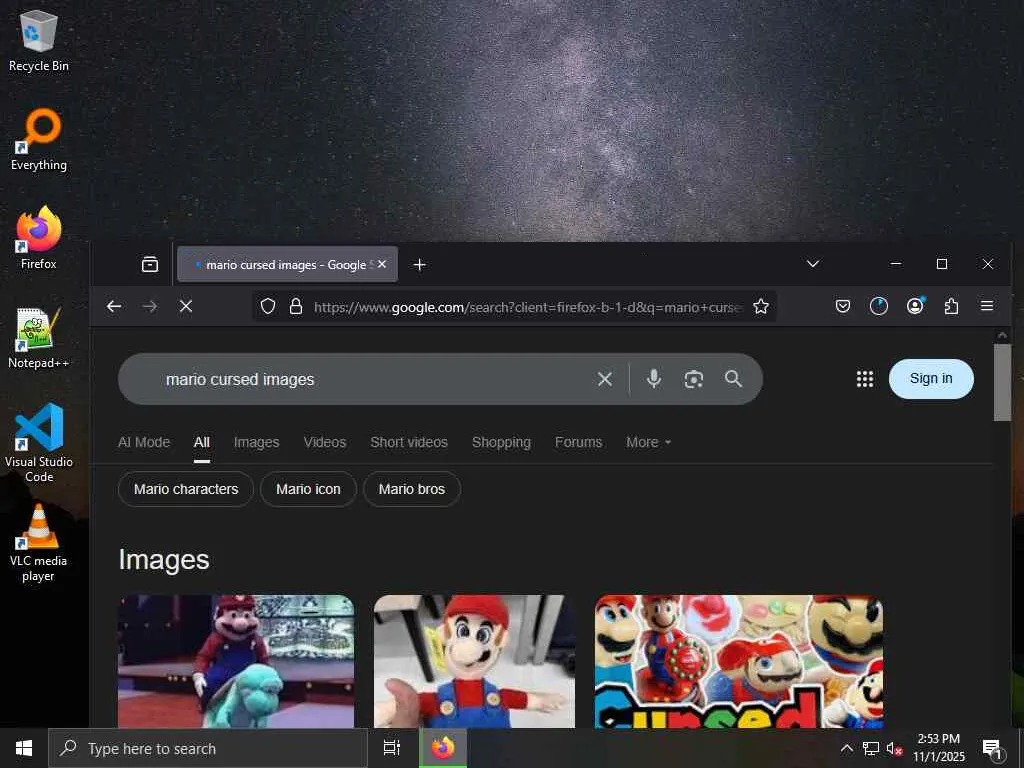Open the Everything search desktop icon
The height and width of the screenshot is (768, 1024).
pyautogui.click(x=39, y=140)
